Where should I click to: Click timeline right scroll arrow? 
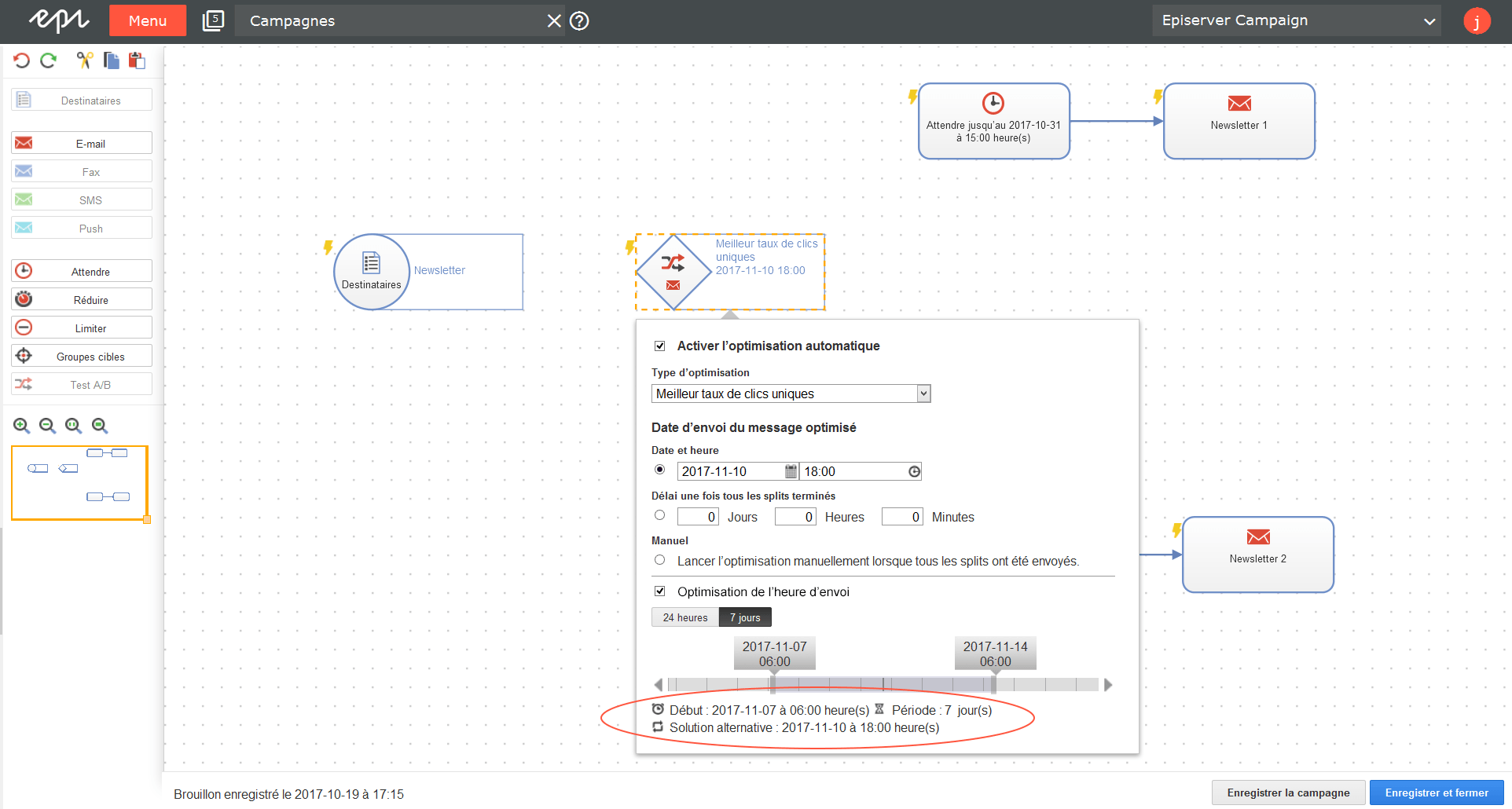[1108, 685]
